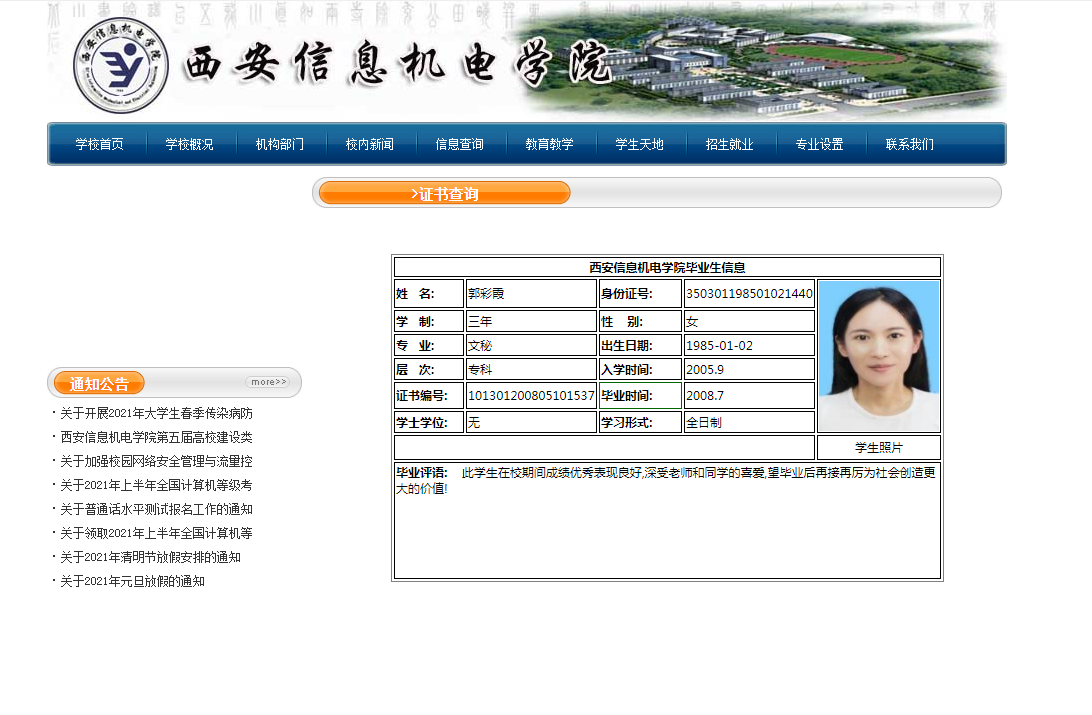Screen dimensions: 1092x715
Task: Open the 专业设置 menu item
Action: click(x=819, y=144)
